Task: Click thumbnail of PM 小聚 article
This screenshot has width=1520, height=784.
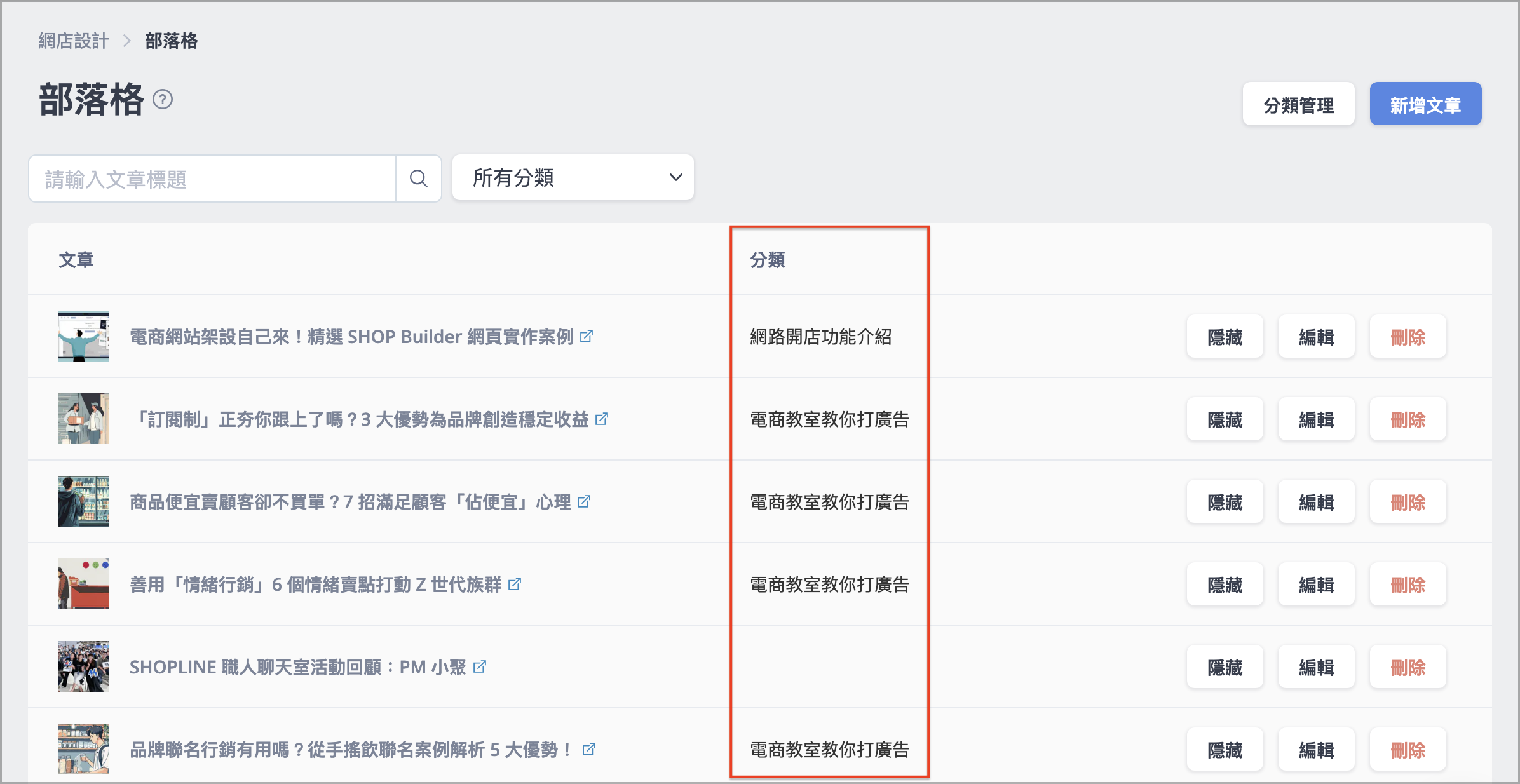Action: [84, 666]
